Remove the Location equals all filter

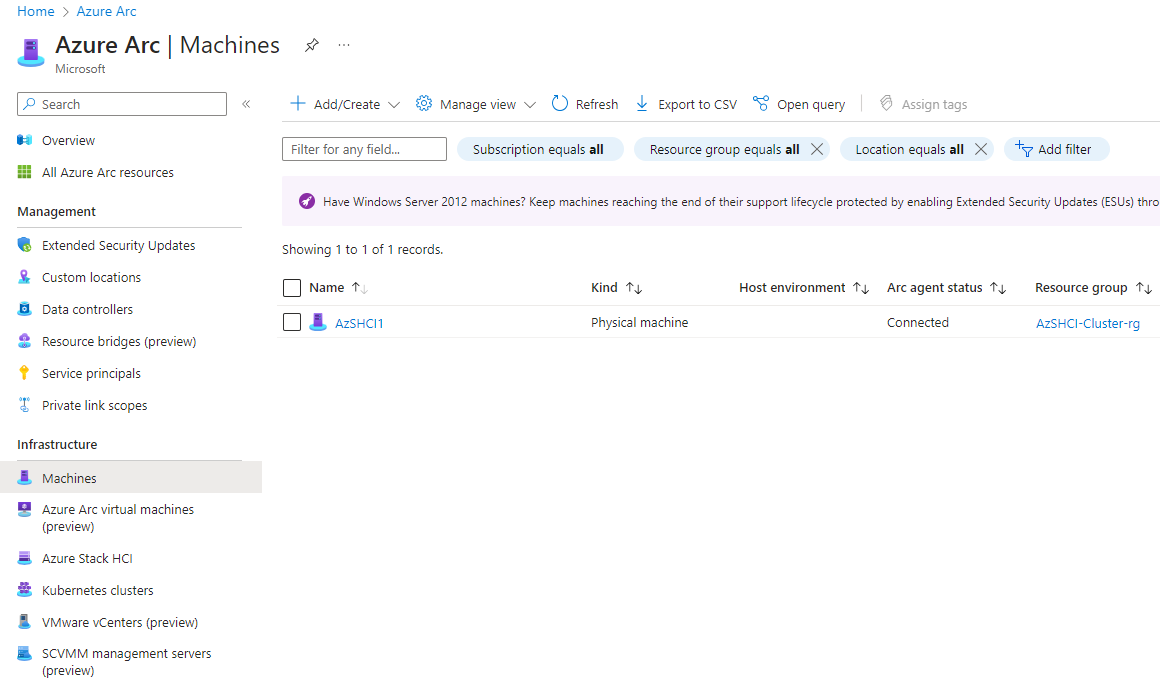pos(981,149)
